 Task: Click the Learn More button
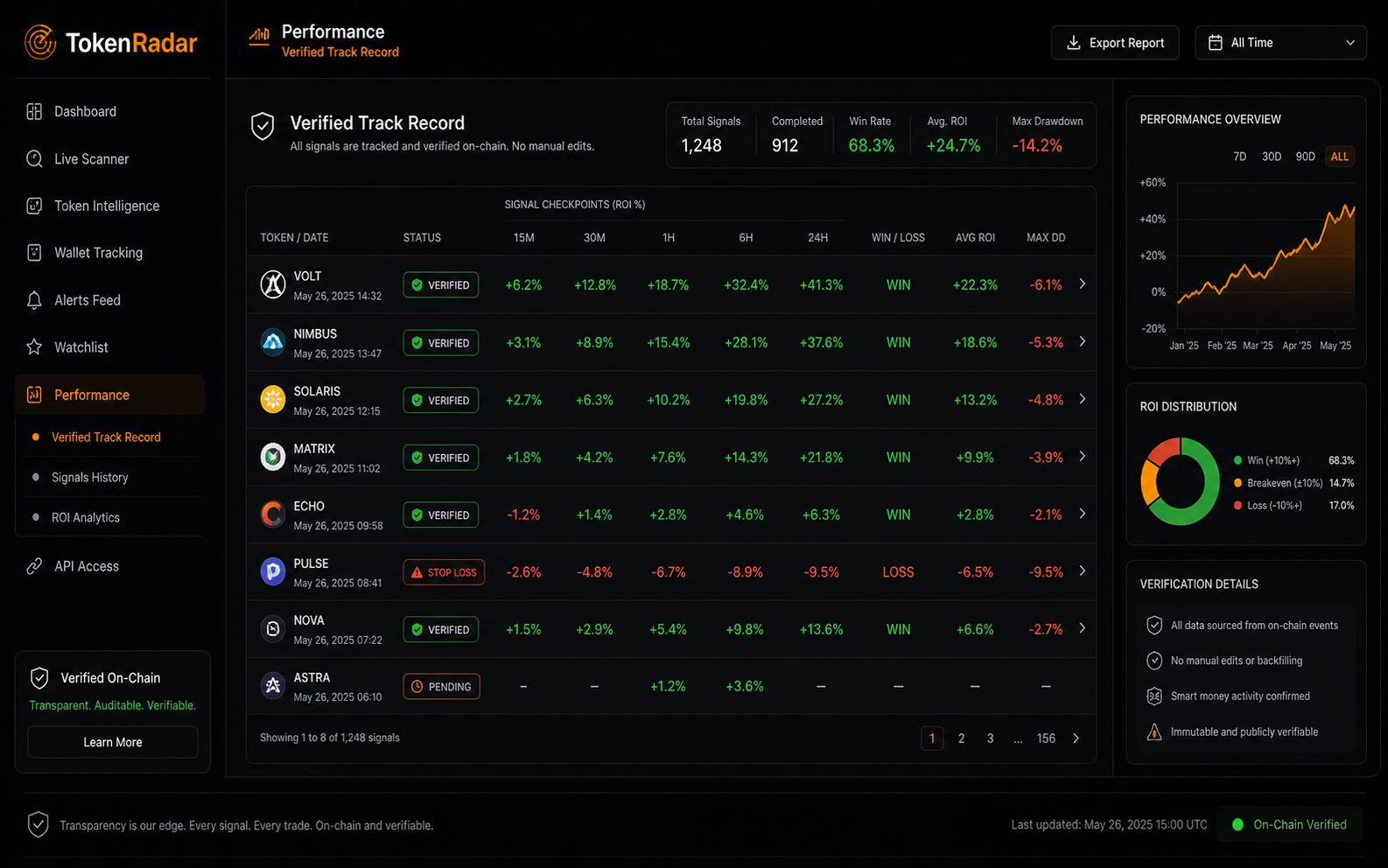(113, 742)
